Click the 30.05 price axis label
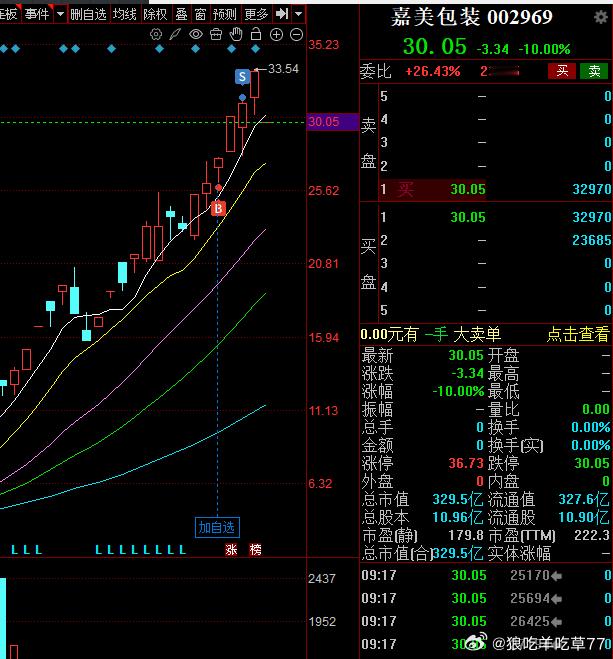Viewport: 613px width, 659px height. [x=324, y=122]
